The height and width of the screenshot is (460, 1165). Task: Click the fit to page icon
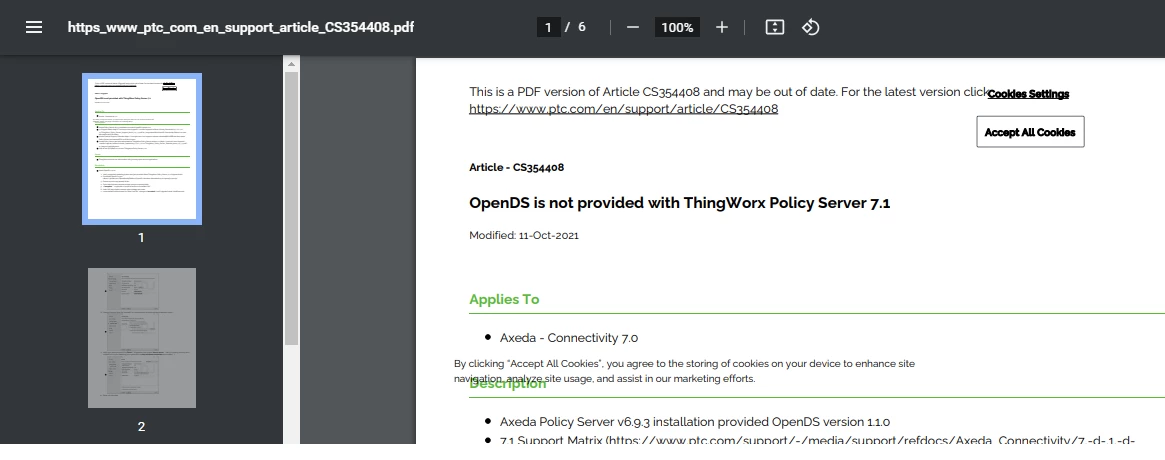[774, 27]
